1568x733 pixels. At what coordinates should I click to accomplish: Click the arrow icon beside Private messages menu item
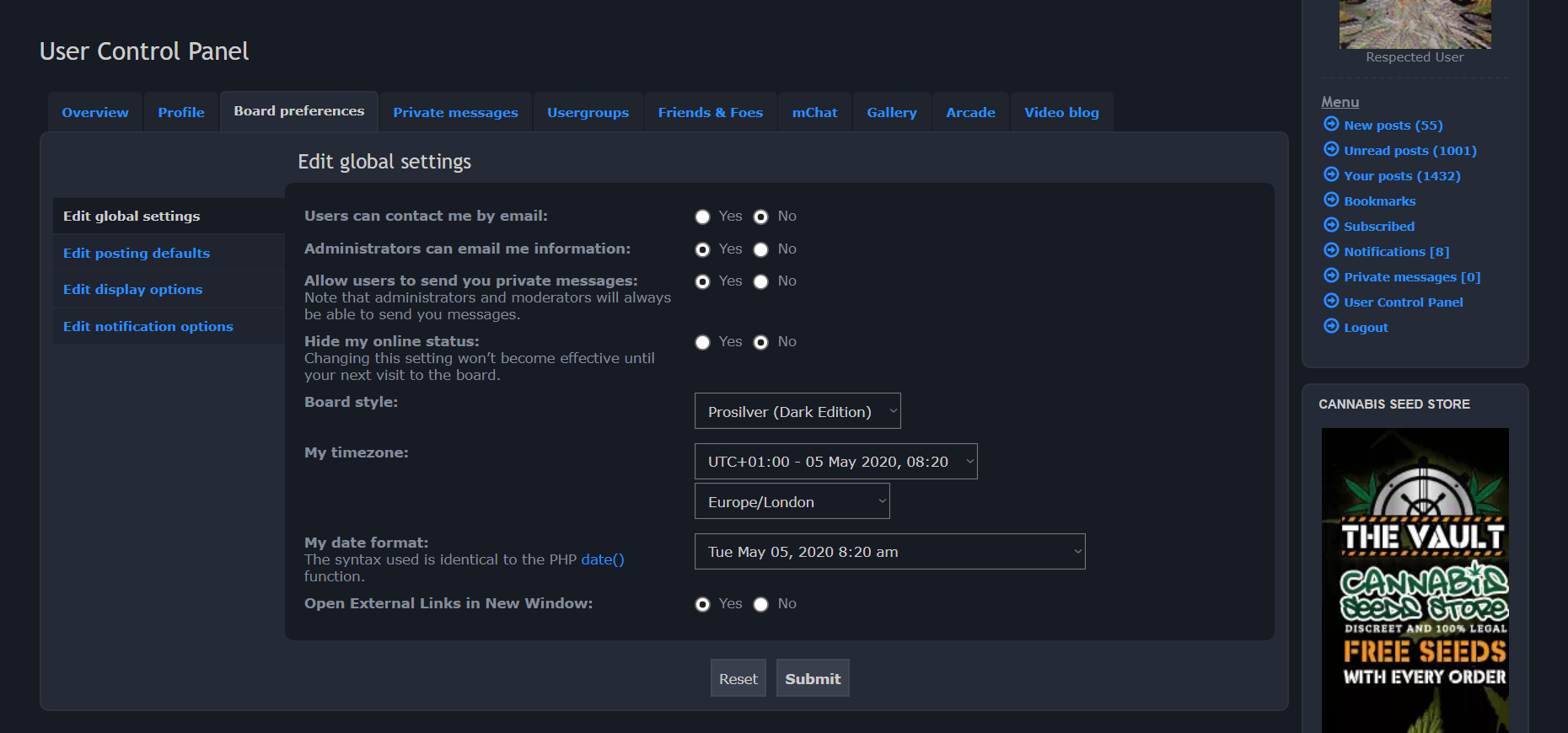1331,276
